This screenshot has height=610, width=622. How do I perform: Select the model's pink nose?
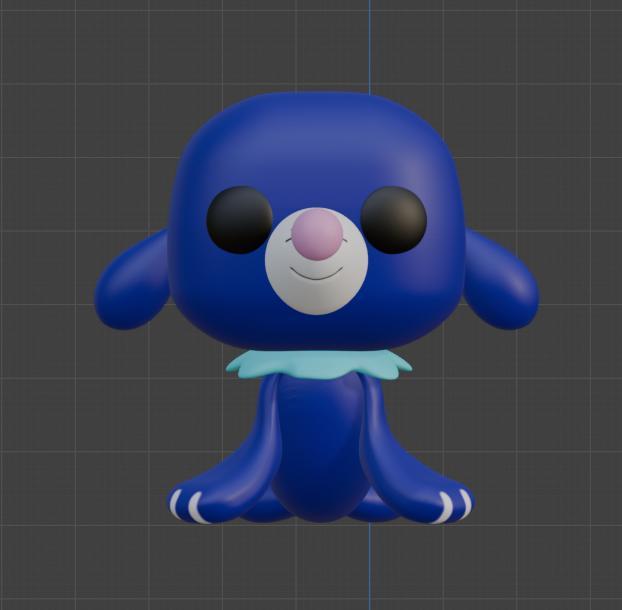coord(317,235)
